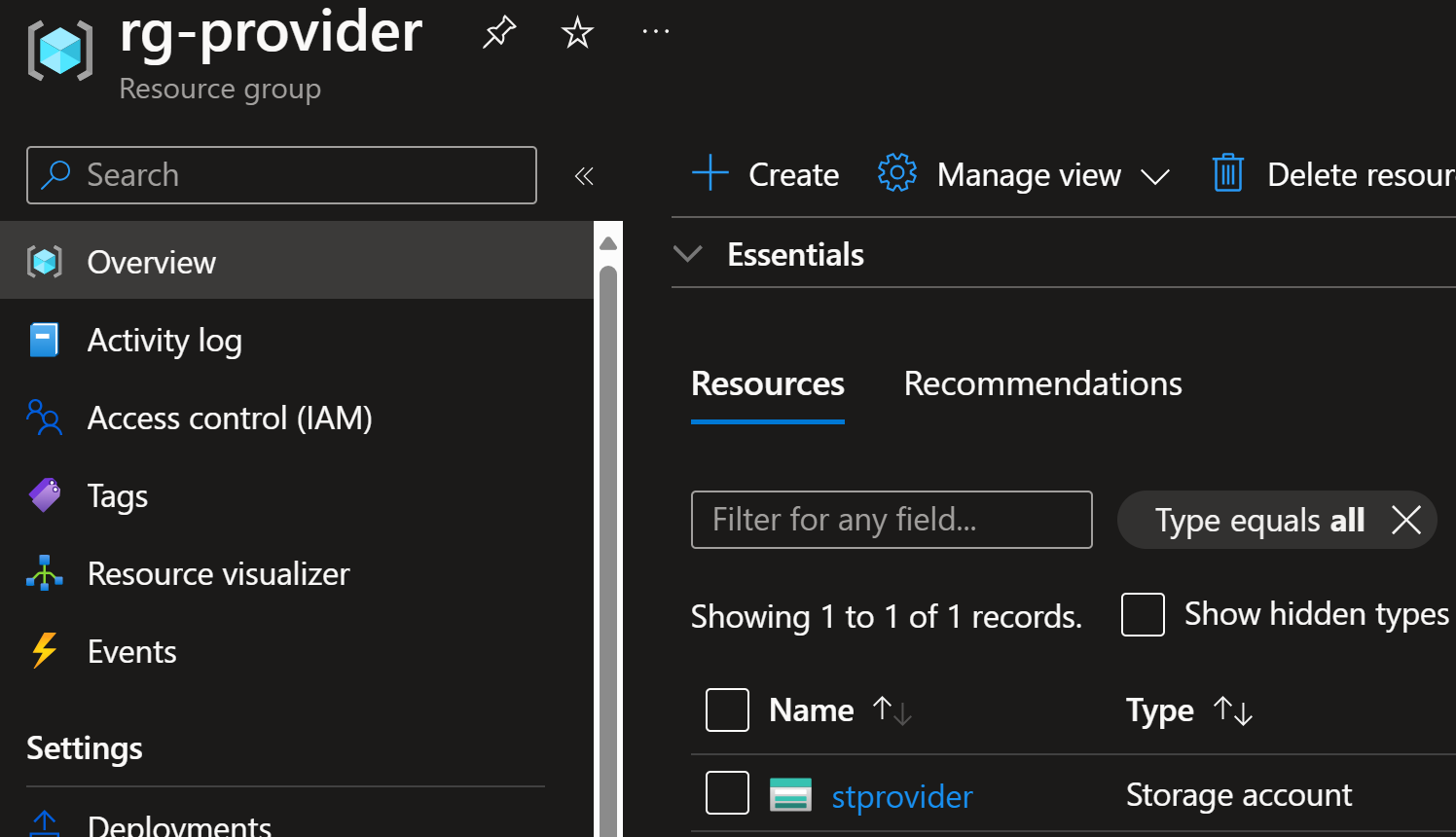1456x837 pixels.
Task: Sort resources by Type column arrows
Action: coord(1233,710)
